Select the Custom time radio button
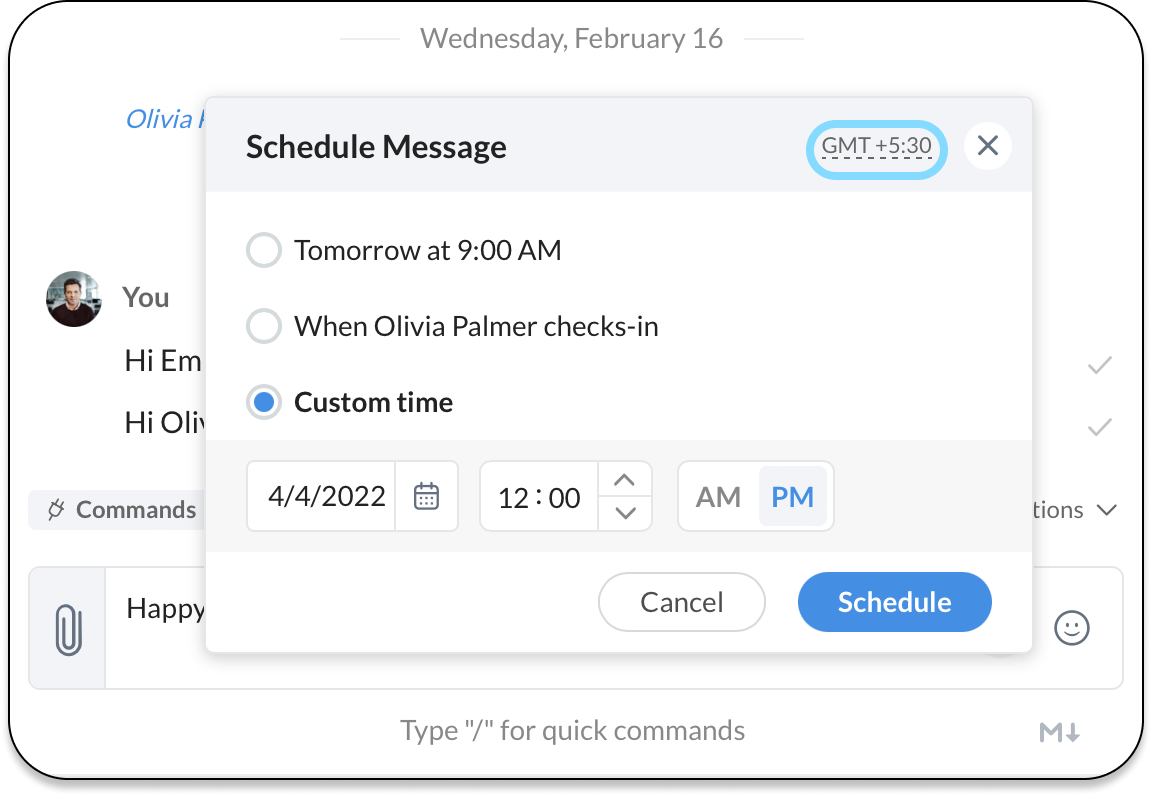 tap(264, 402)
